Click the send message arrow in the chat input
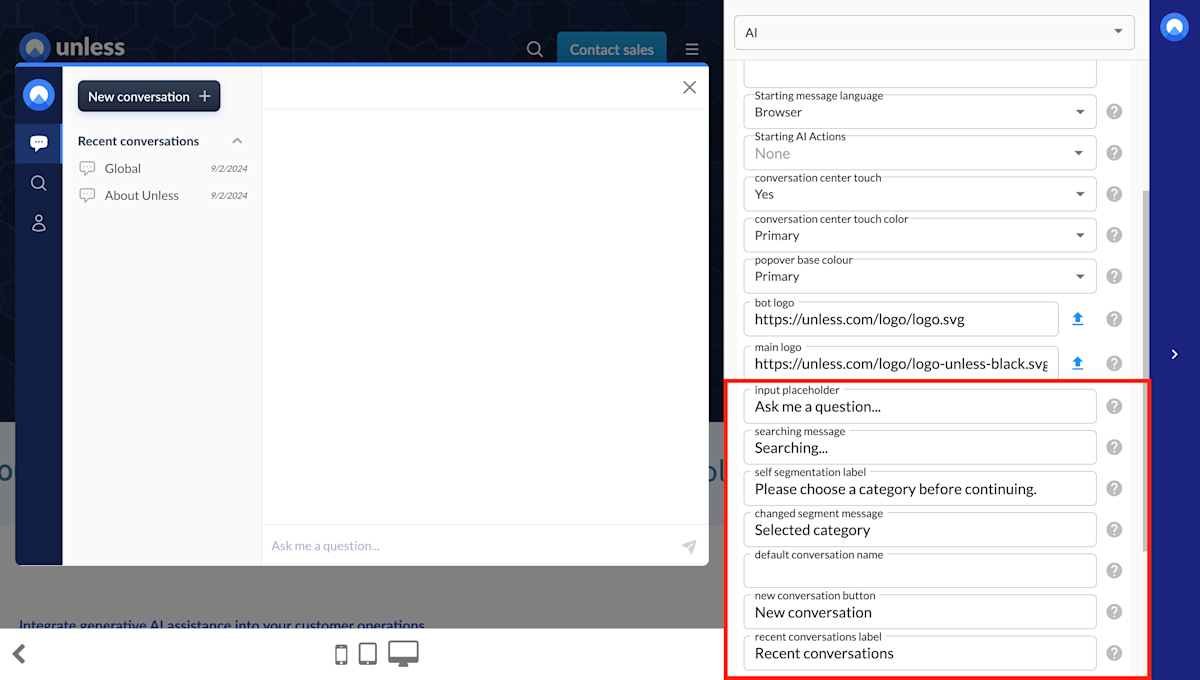Viewport: 1200px width, 680px height. pyautogui.click(x=689, y=546)
